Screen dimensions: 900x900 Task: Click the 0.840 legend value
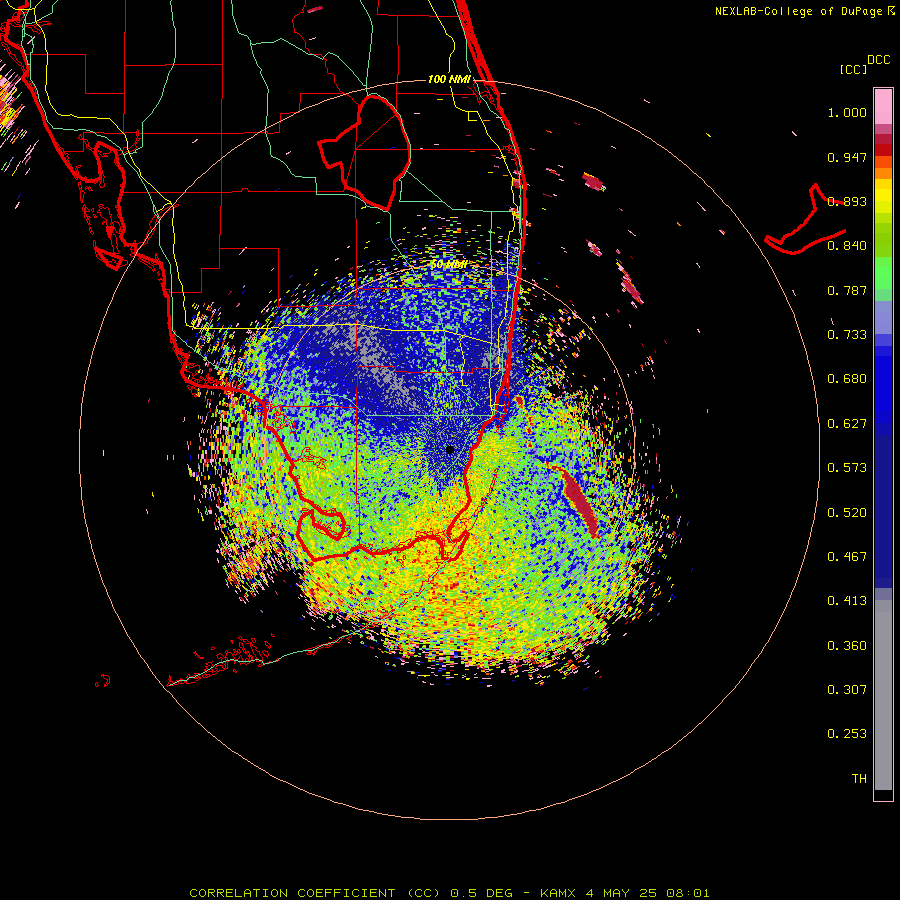(x=847, y=246)
